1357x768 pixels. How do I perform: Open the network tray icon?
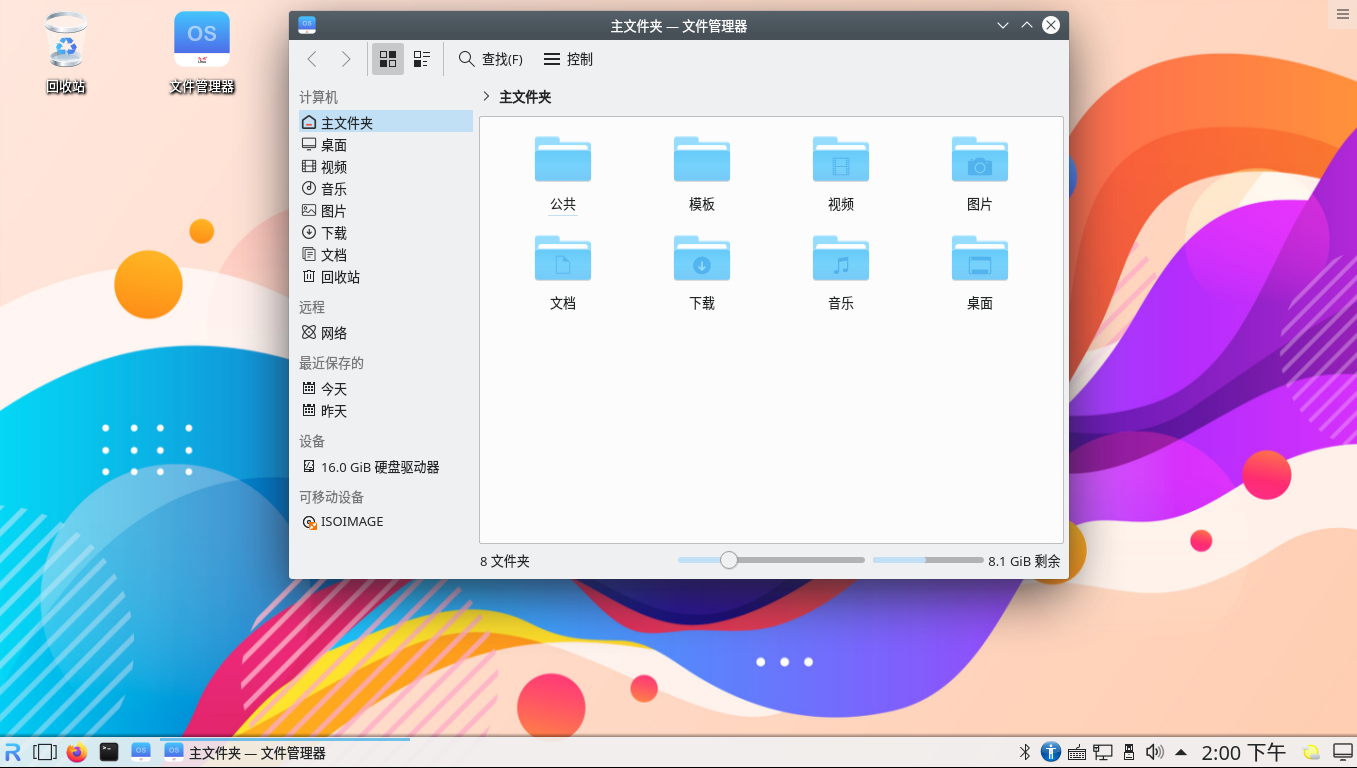point(1103,752)
